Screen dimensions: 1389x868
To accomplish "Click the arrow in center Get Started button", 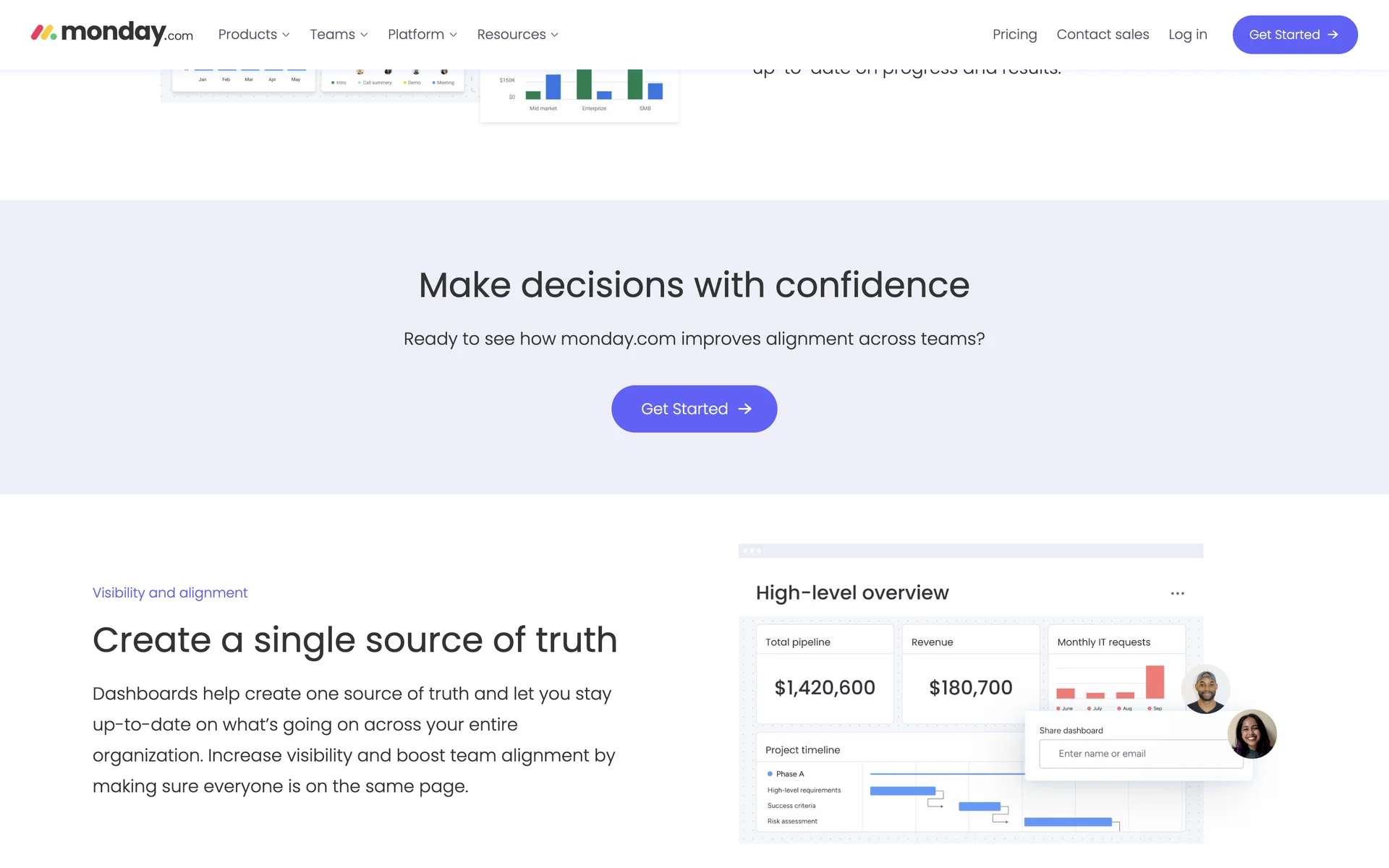I will click(x=745, y=409).
